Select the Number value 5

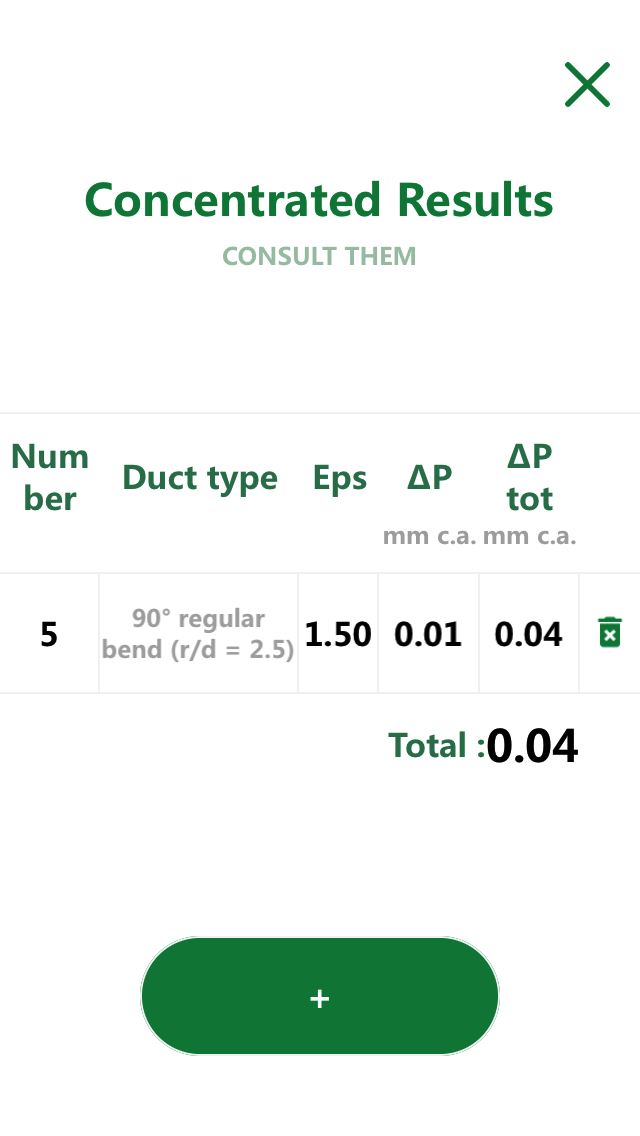tap(49, 632)
